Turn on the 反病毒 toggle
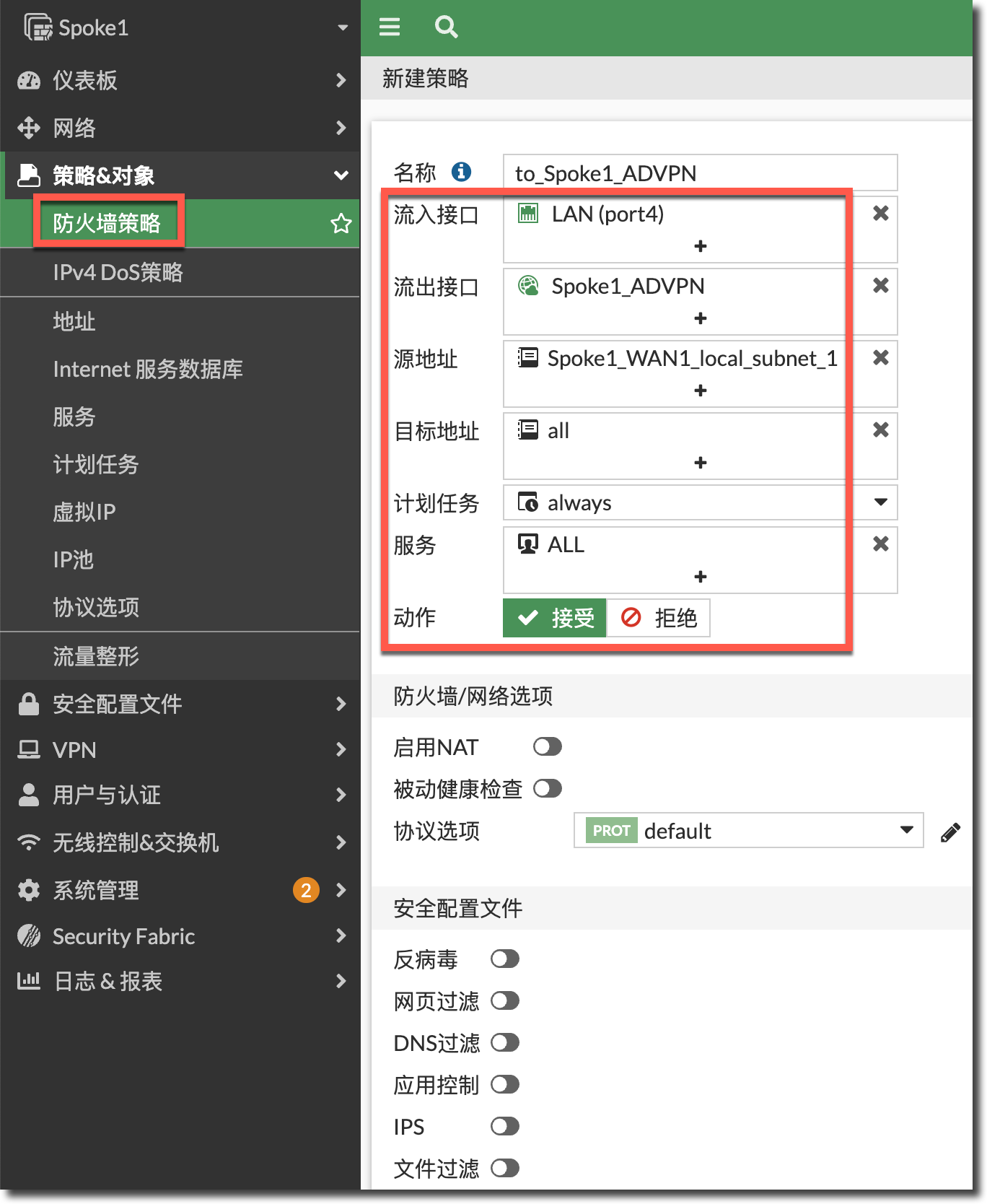 [x=505, y=959]
